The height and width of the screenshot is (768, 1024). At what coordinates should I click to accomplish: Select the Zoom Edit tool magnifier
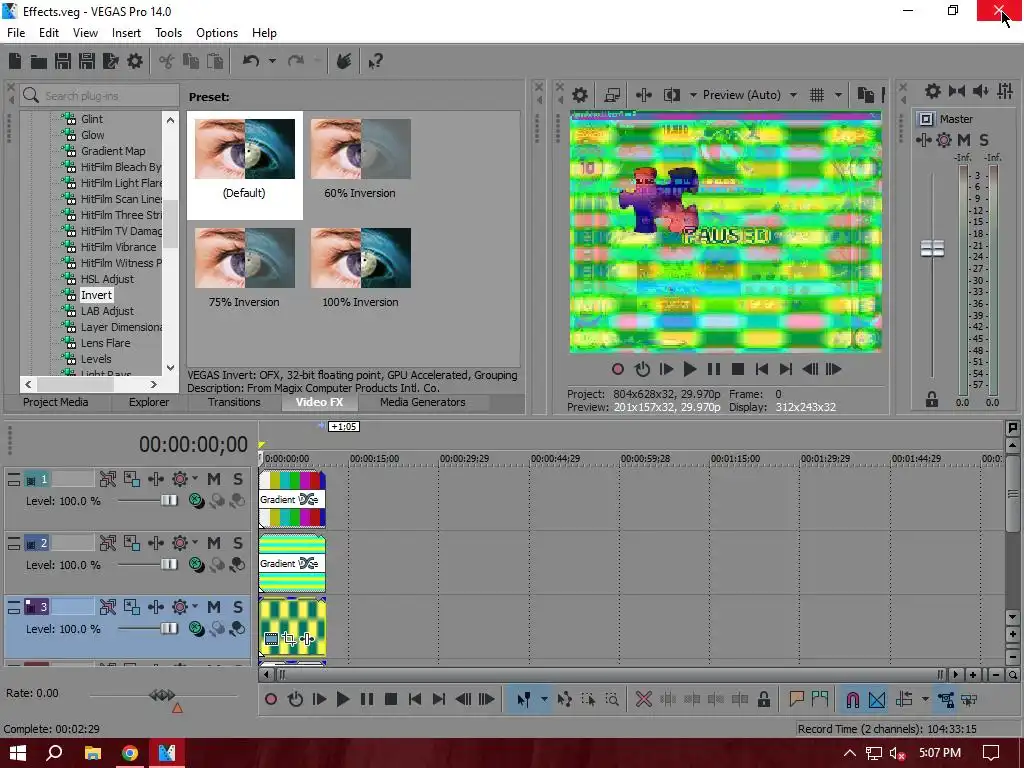tap(612, 699)
